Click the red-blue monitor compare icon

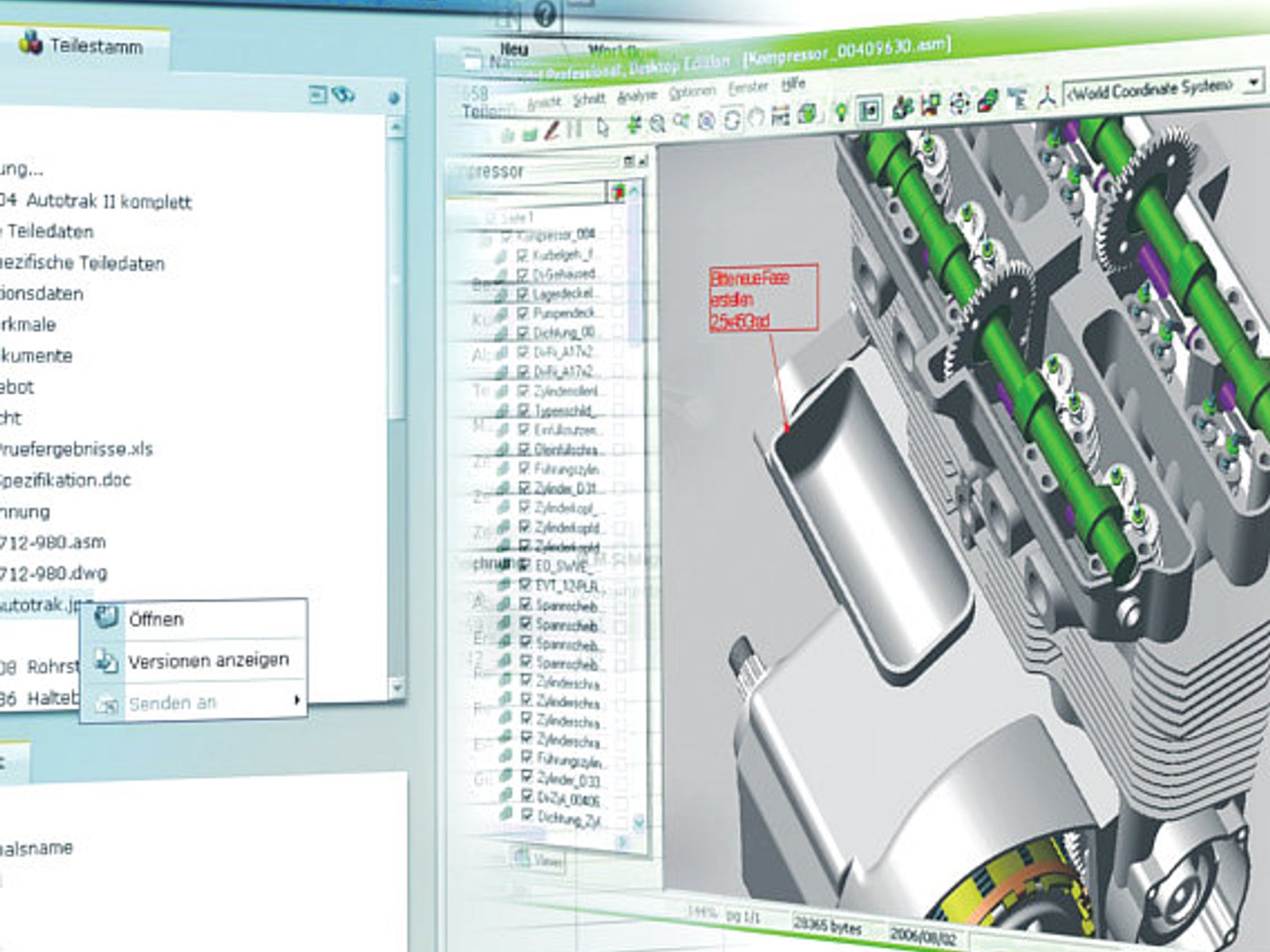tap(930, 105)
